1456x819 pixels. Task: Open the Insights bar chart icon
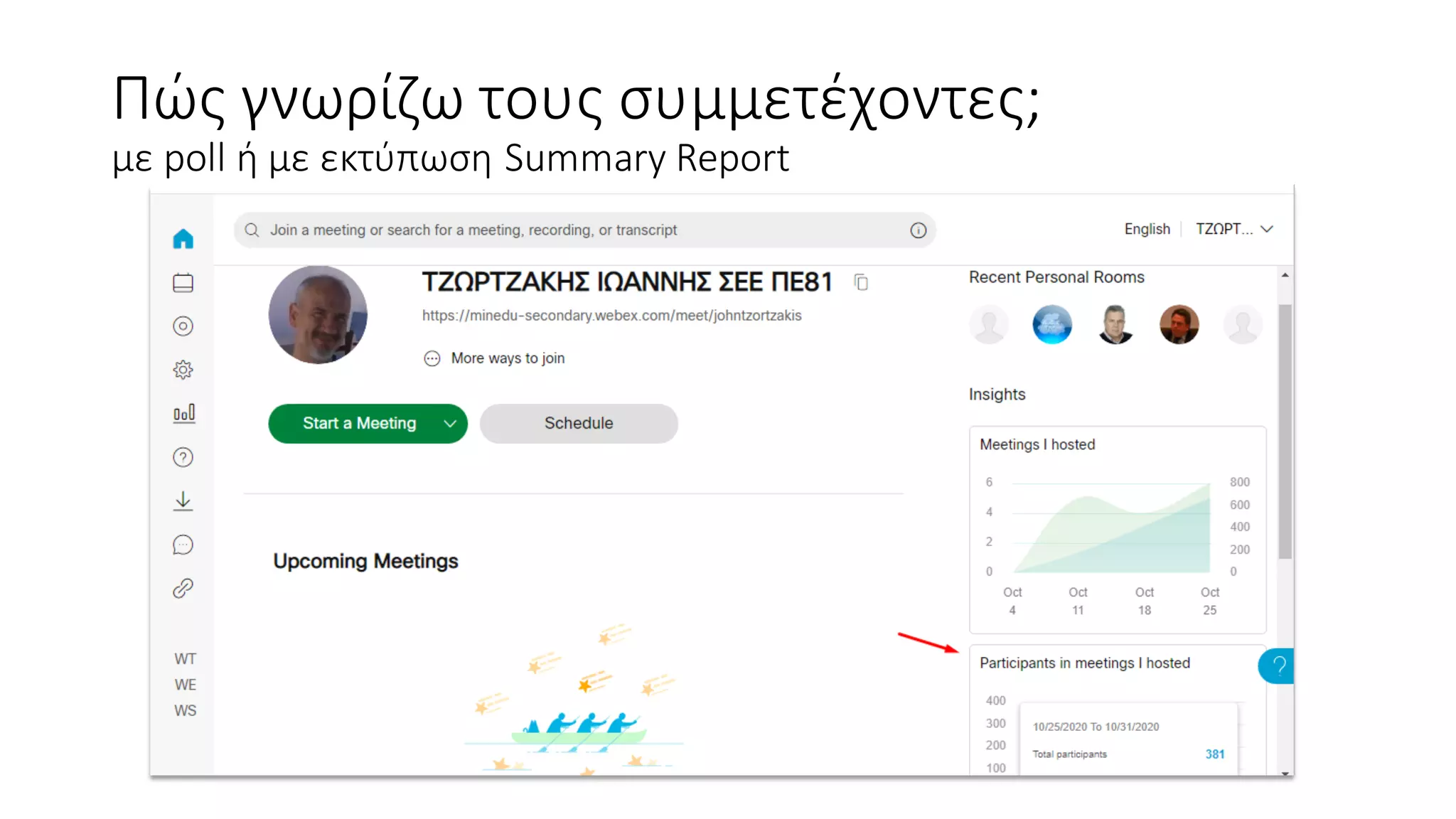(184, 414)
